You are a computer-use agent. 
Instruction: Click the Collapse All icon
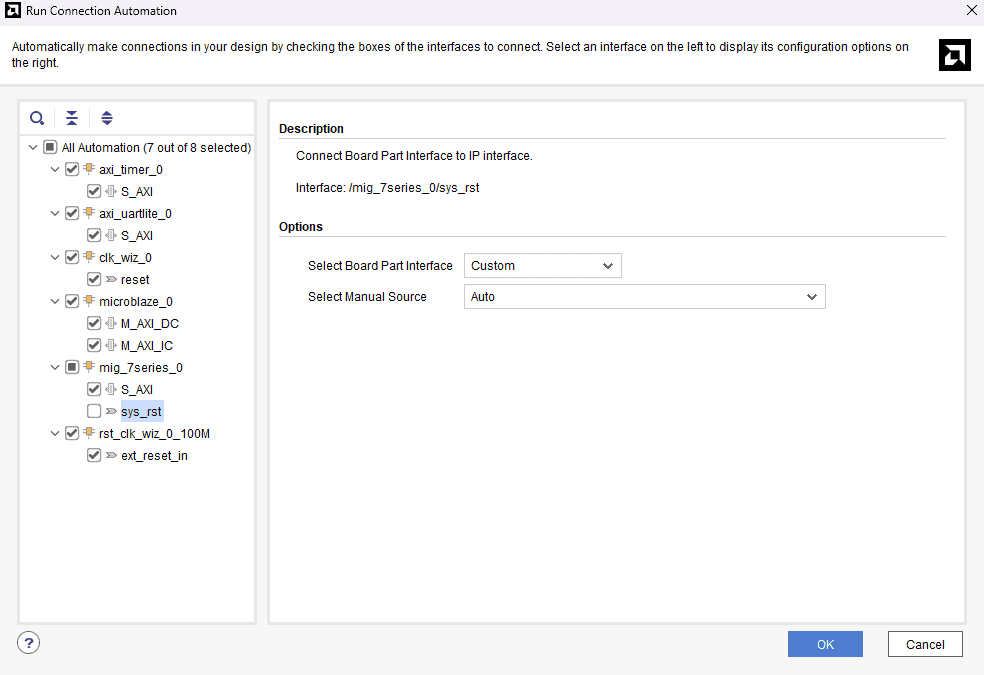coord(72,118)
